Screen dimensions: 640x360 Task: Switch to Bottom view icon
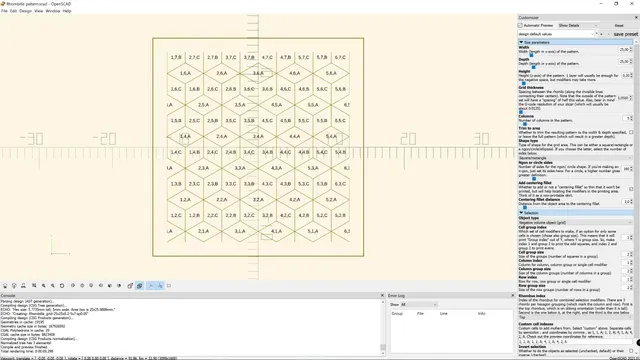[91, 286]
